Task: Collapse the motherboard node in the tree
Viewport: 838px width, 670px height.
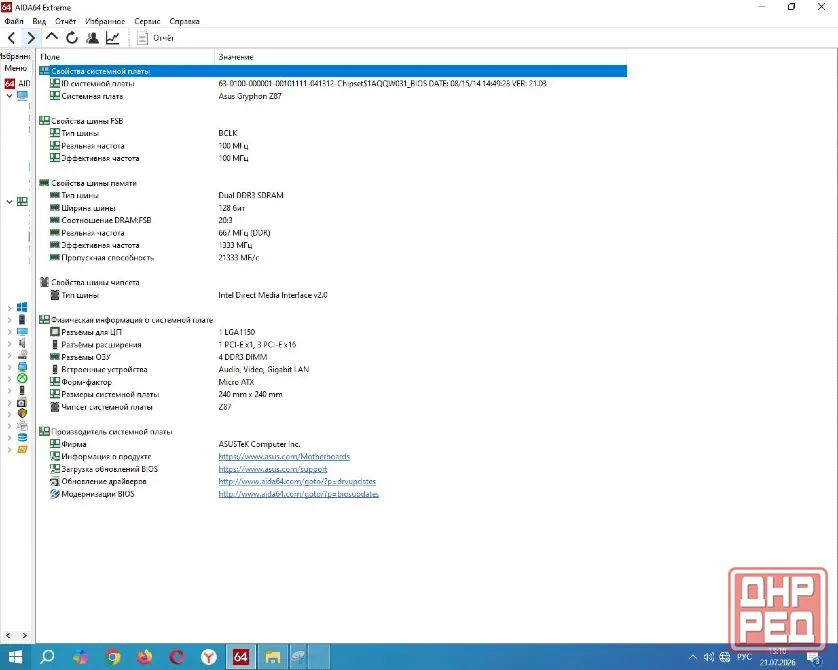Action: pyautogui.click(x=9, y=201)
